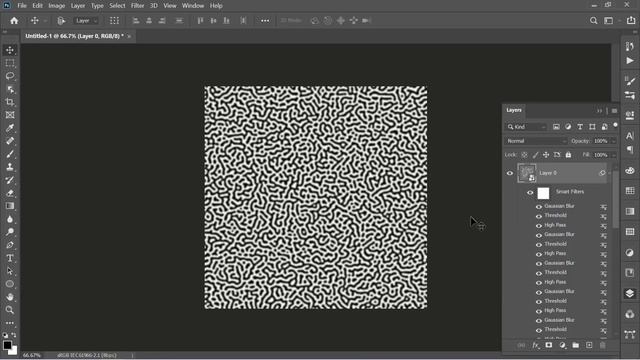Image resolution: width=640 pixels, height=360 pixels.
Task: Collapse the Layers panel with double arrows
Action: click(x=599, y=111)
